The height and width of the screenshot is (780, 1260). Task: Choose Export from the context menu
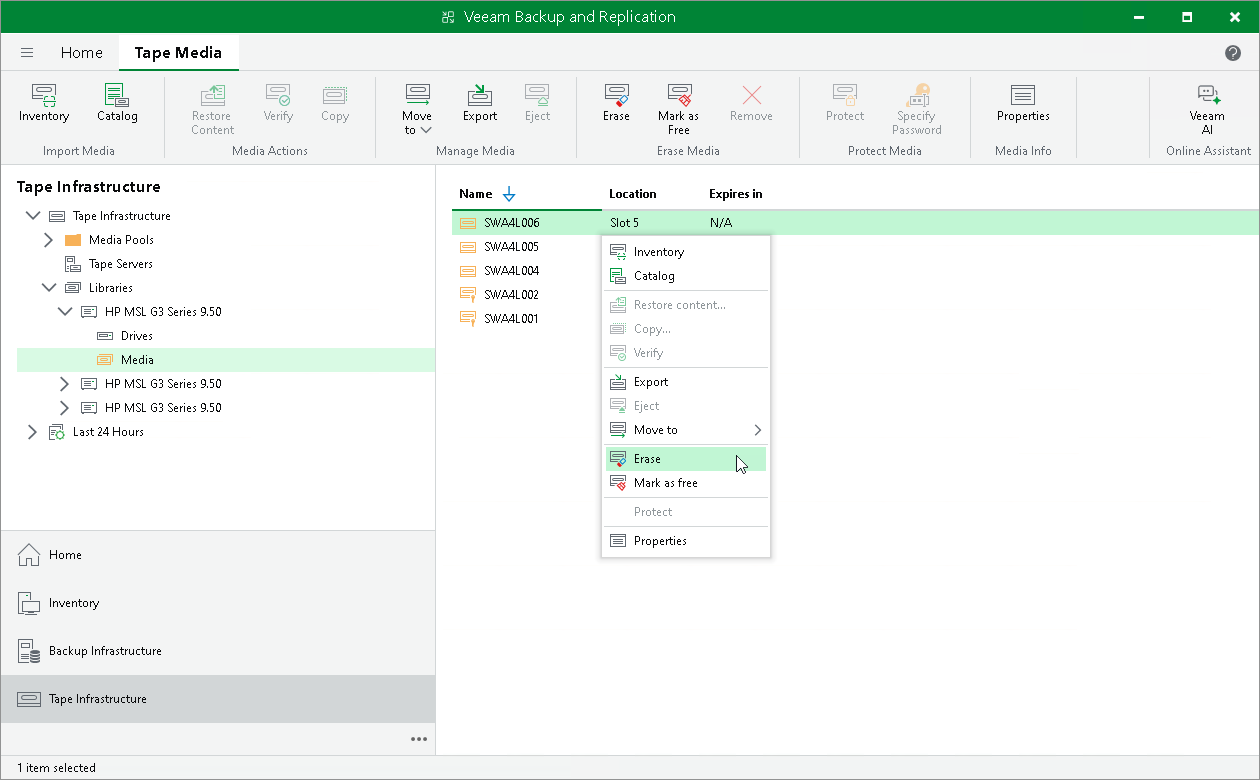686,382
